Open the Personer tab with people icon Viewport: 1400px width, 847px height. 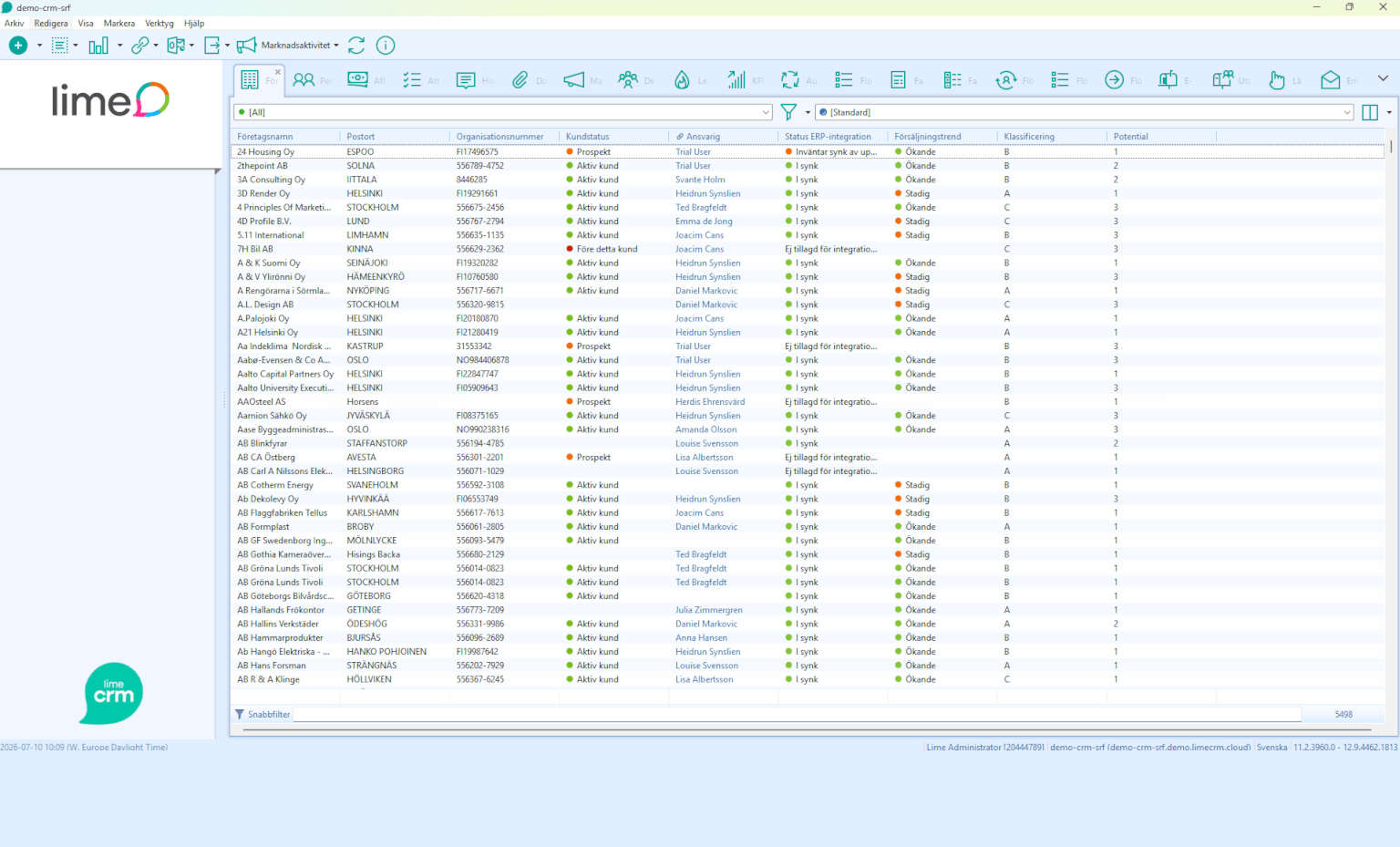(312, 79)
